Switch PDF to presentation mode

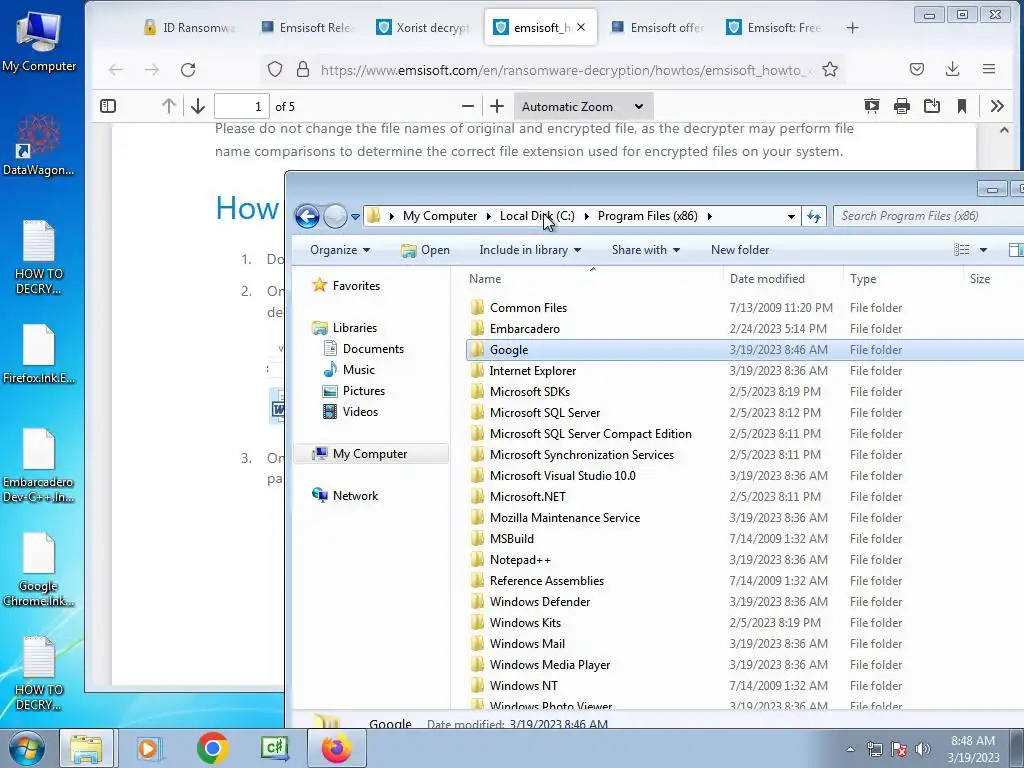tap(872, 106)
